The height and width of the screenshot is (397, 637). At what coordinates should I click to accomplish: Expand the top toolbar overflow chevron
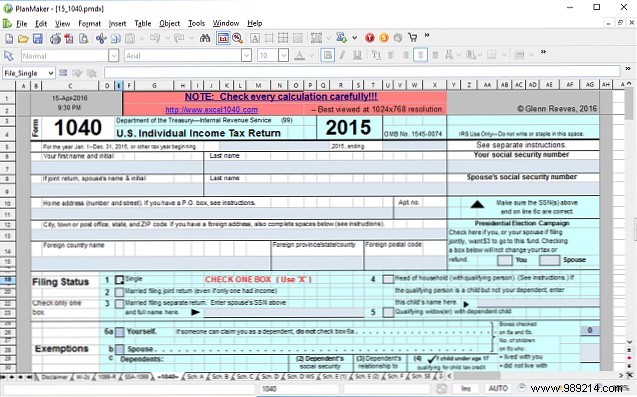coord(427,36)
